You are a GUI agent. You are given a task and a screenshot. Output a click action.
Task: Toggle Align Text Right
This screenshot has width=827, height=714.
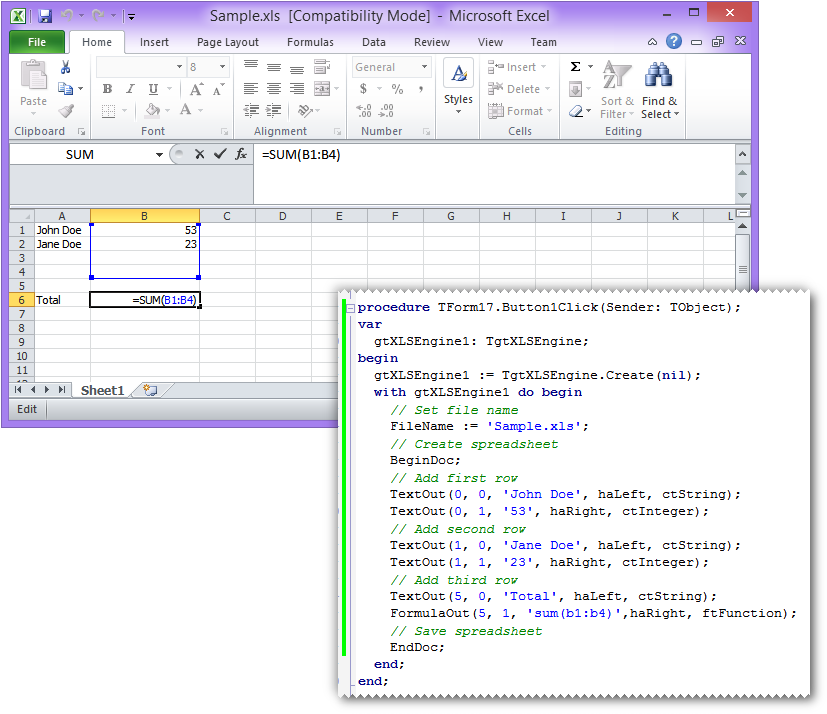[297, 89]
